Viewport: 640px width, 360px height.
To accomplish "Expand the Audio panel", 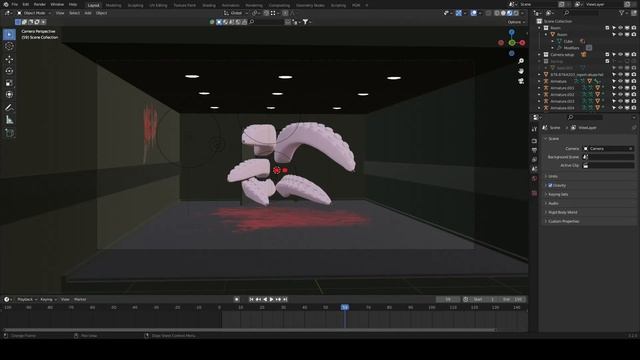I will (553, 203).
